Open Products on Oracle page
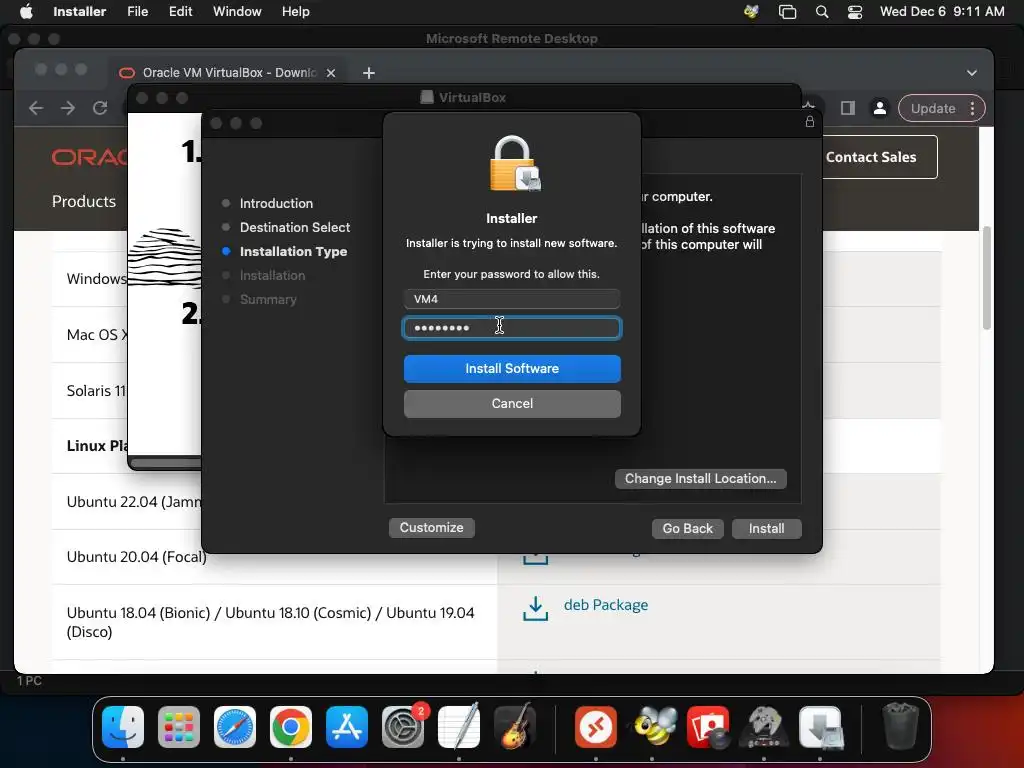 click(84, 201)
